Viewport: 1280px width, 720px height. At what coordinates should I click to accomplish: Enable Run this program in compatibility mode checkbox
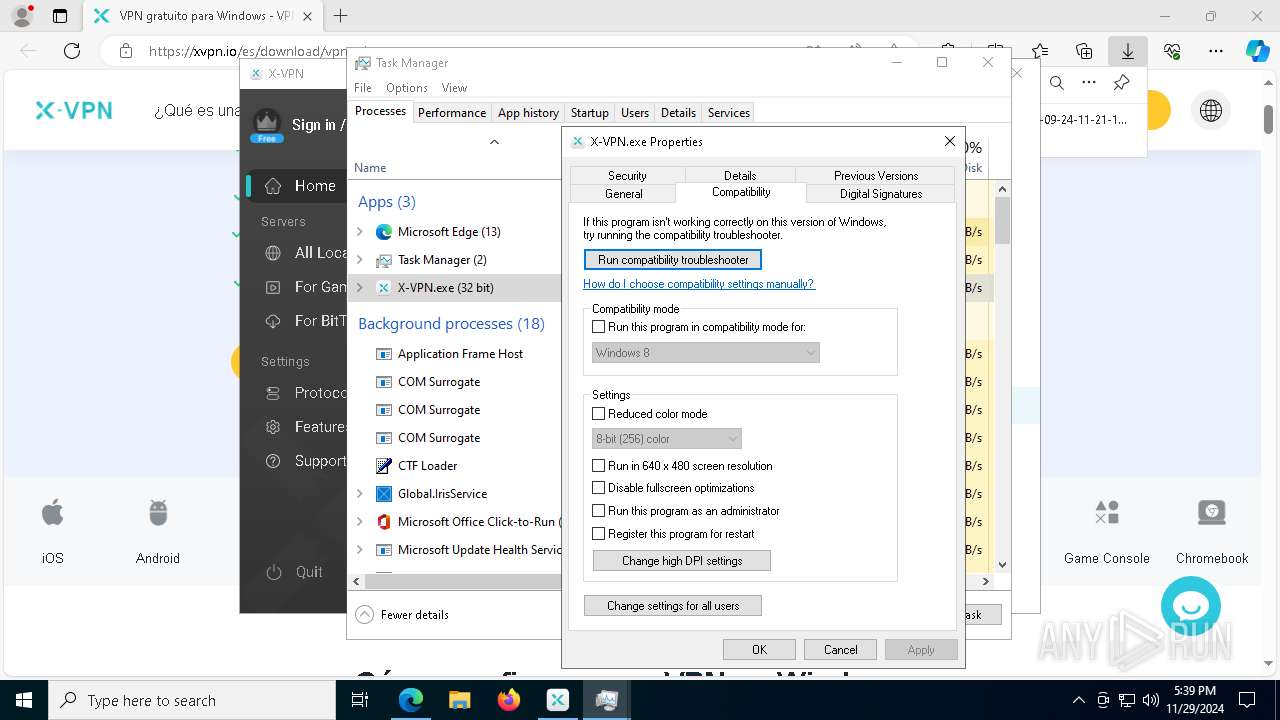599,327
